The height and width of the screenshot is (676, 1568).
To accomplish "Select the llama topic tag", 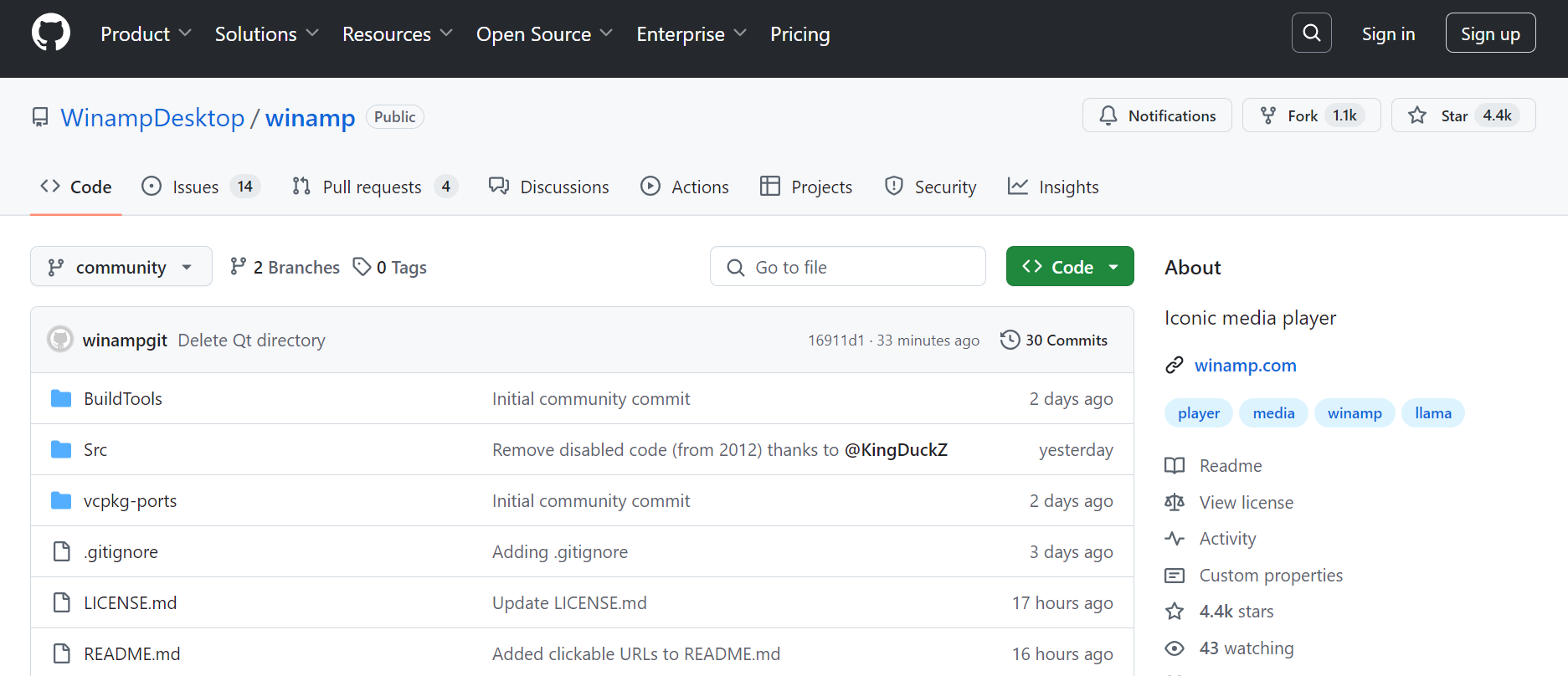I will [1433, 413].
